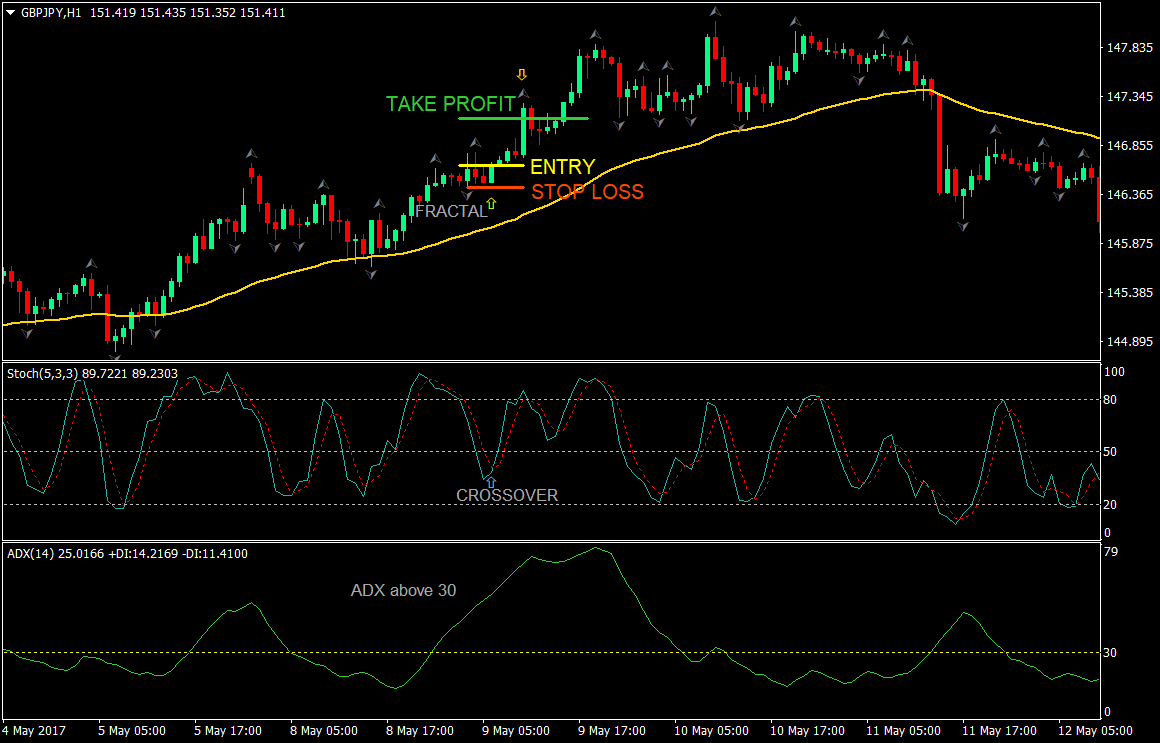Click the 147.835 price on the scale

click(1130, 48)
